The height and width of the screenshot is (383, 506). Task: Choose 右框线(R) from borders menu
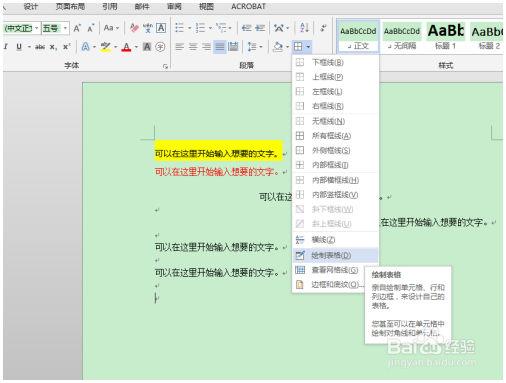[x=335, y=106]
